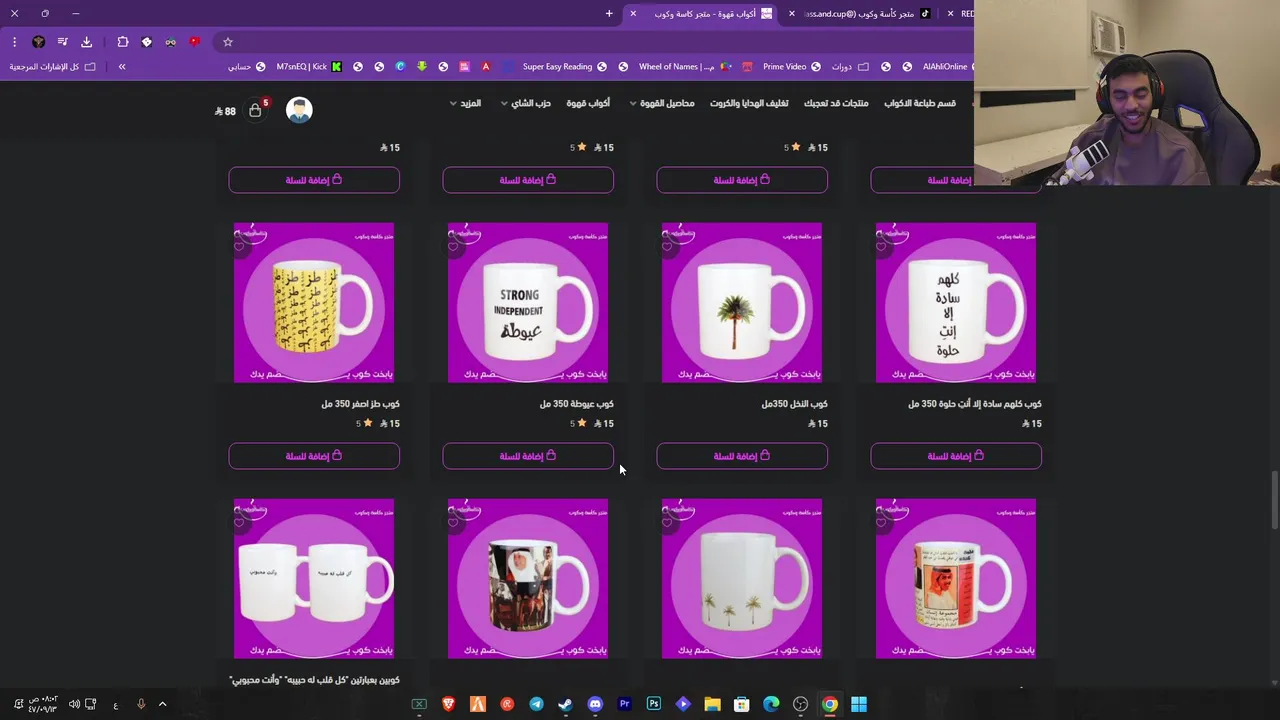Open كلهم سادة mug product image
This screenshot has height=720, width=1280.
coord(956,302)
